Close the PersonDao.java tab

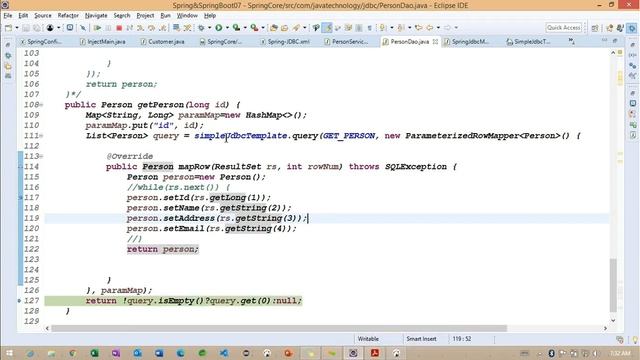pos(436,42)
